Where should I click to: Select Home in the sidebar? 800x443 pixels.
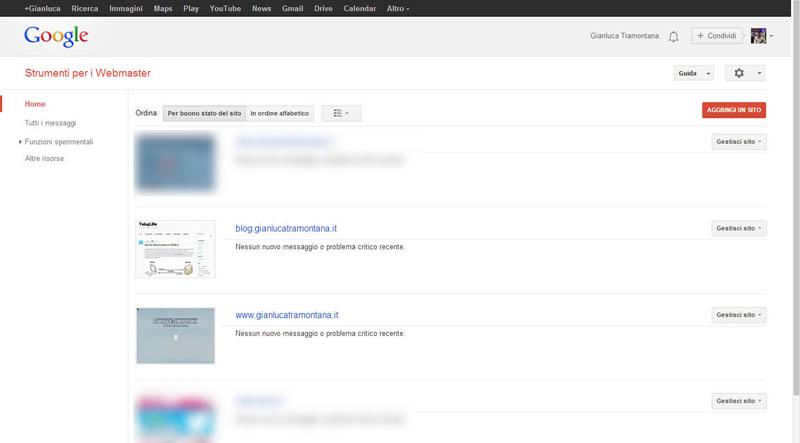tap(35, 104)
